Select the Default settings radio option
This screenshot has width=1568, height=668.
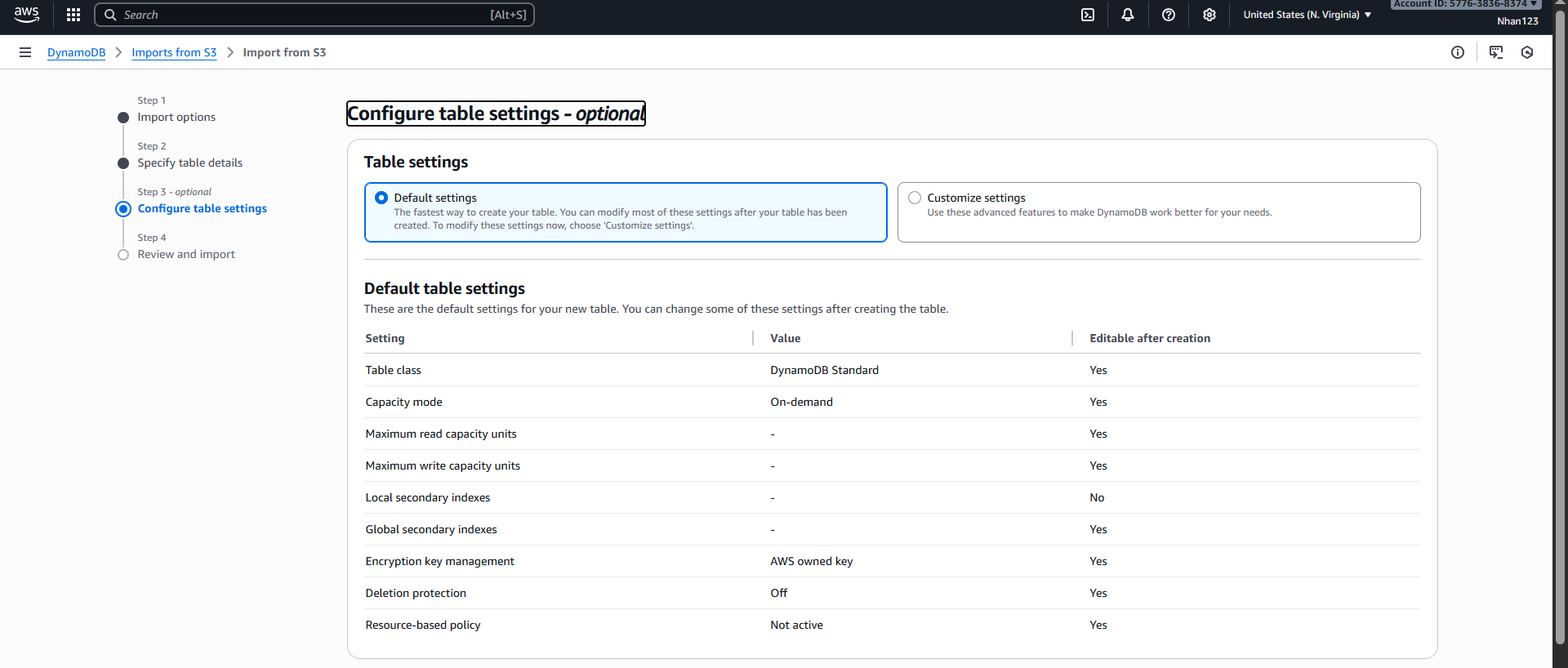coord(381,198)
